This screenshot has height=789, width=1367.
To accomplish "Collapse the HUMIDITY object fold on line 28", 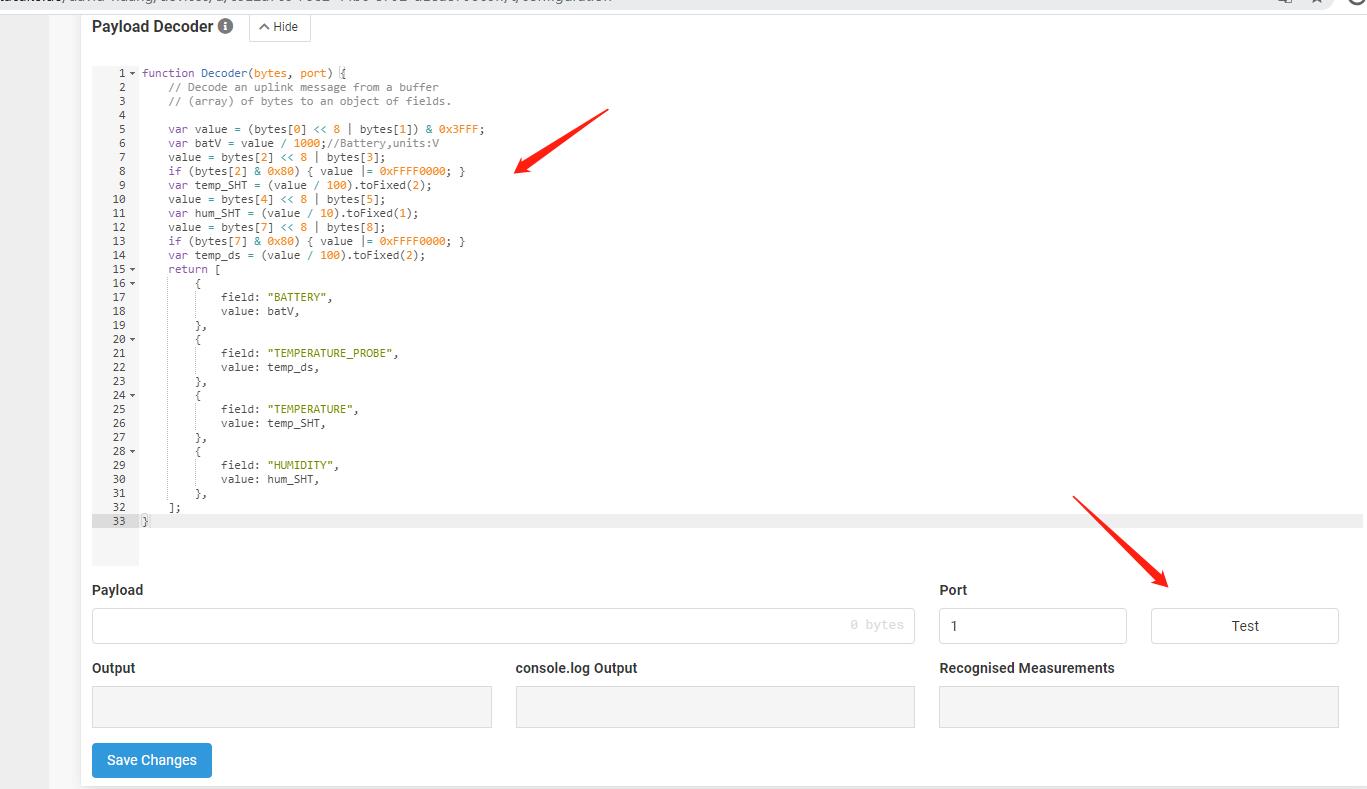I will tap(132, 451).
